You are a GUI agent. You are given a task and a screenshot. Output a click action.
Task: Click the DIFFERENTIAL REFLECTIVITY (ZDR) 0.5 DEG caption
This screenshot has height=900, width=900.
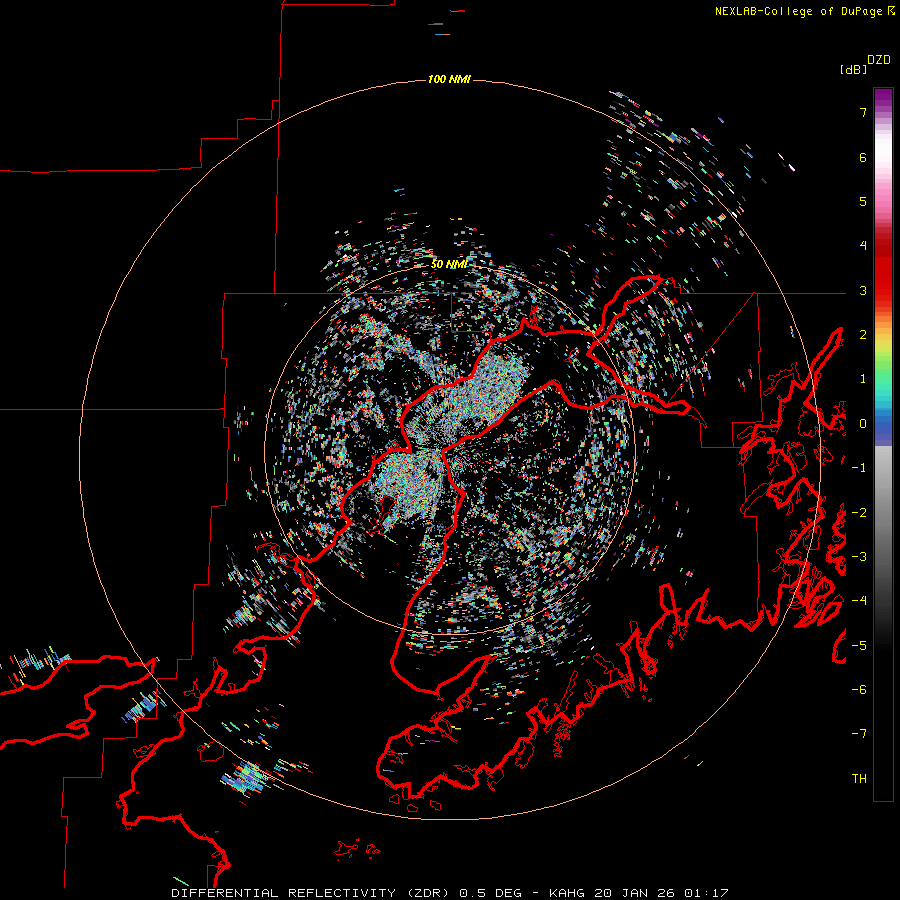click(x=346, y=893)
